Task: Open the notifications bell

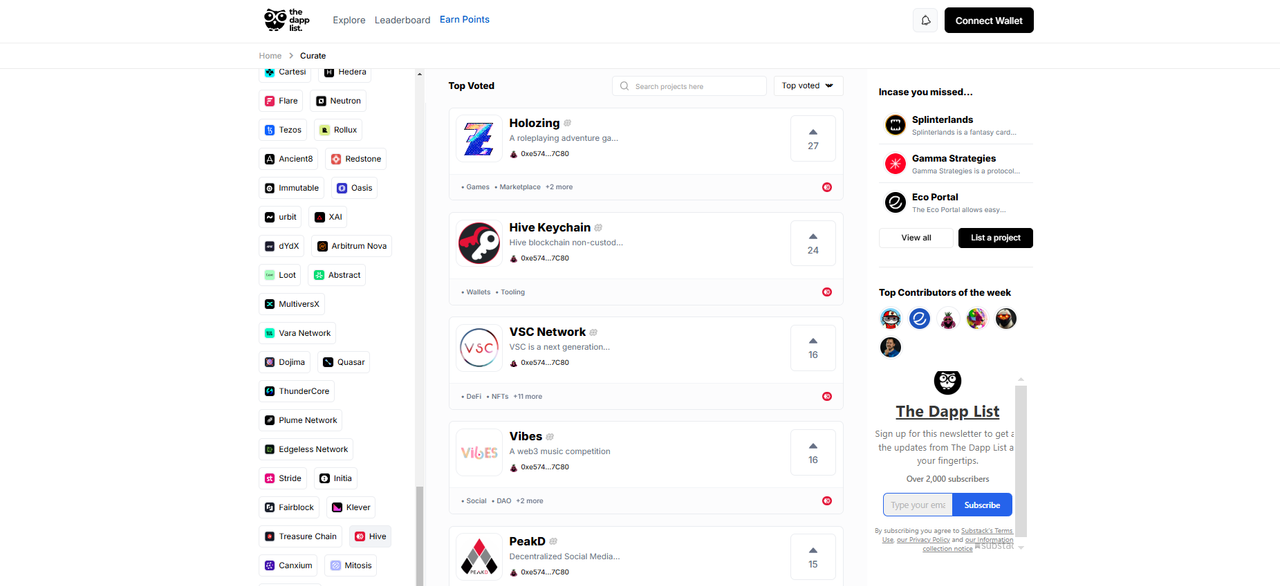Action: pyautogui.click(x=926, y=20)
